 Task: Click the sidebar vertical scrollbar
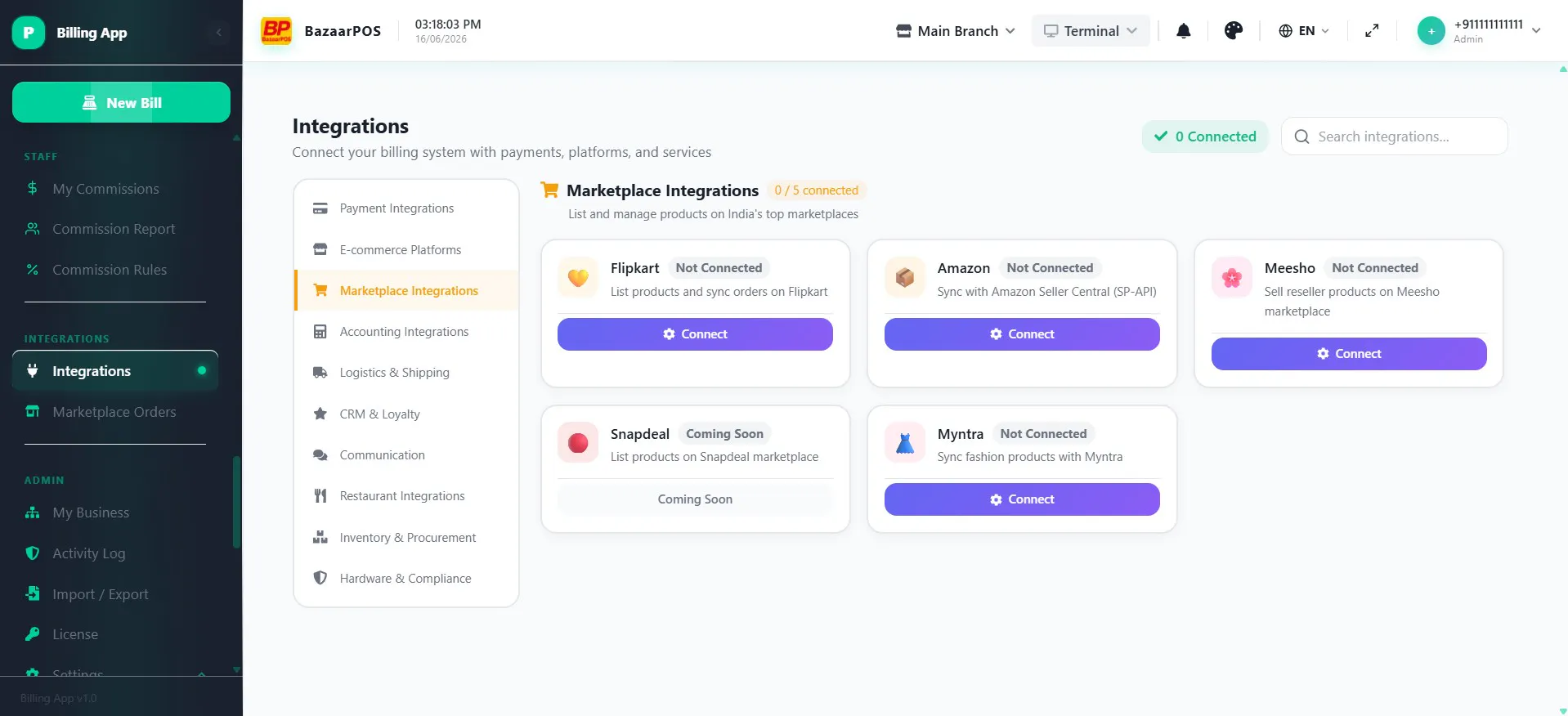click(x=237, y=502)
